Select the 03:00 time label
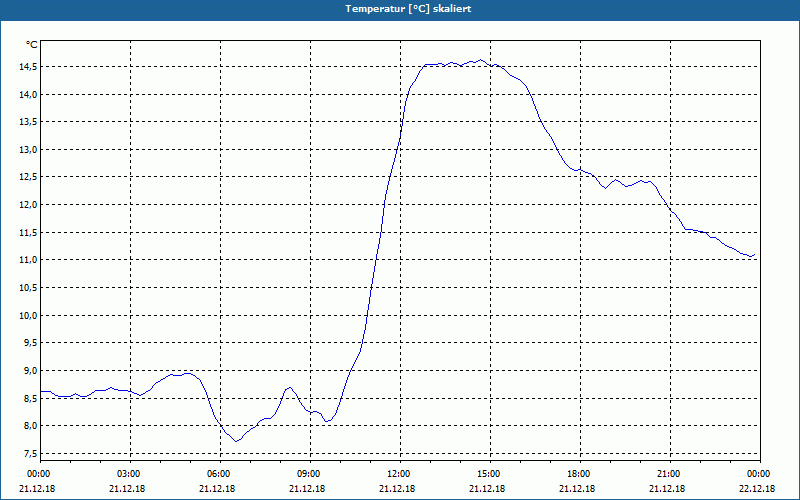 click(x=128, y=474)
